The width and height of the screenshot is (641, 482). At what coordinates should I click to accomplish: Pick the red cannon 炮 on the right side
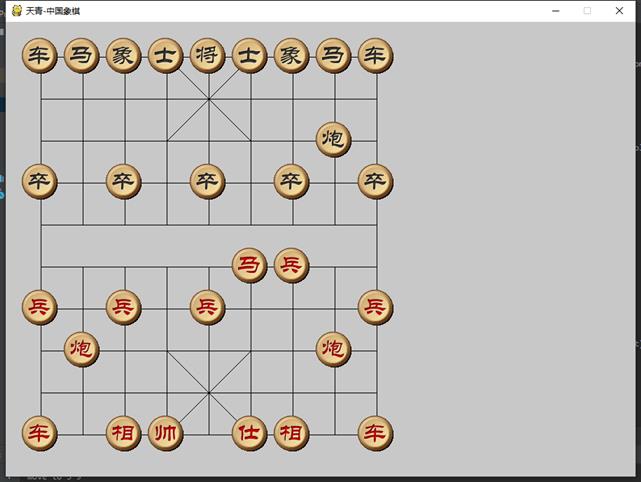click(334, 350)
